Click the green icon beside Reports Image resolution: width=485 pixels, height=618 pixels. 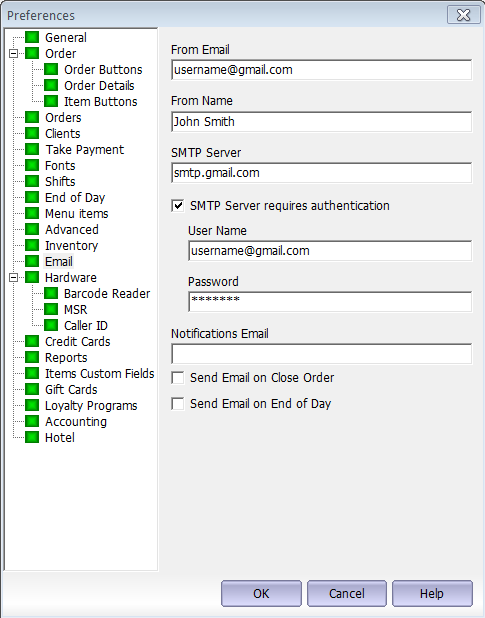[x=32, y=357]
